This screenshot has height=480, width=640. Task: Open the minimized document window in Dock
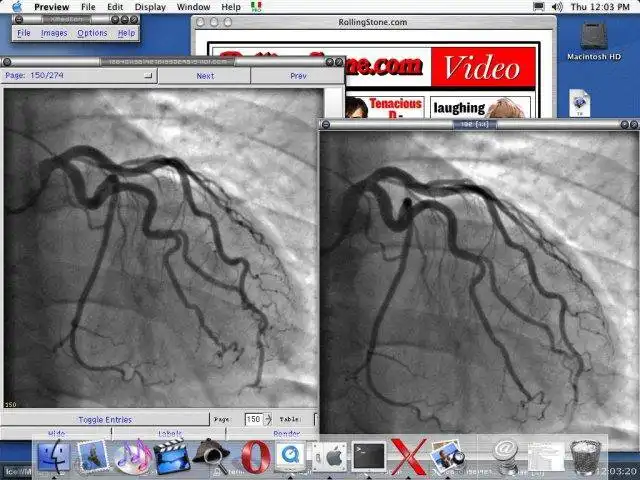pos(546,457)
